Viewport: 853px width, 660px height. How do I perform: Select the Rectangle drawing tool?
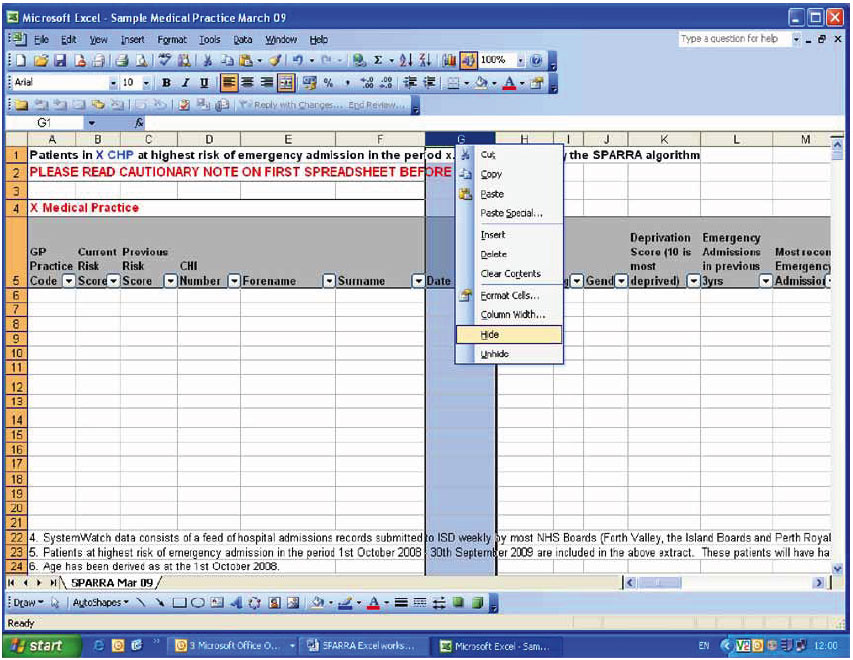coord(178,603)
